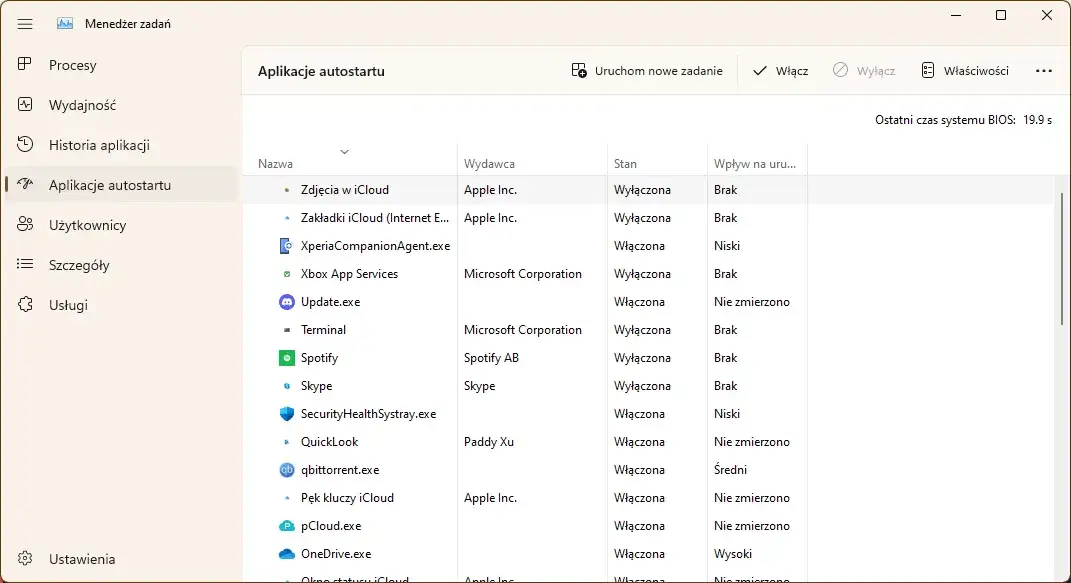Click the Task Manager app icon
Screen dimensions: 1071x583
tap(65, 24)
